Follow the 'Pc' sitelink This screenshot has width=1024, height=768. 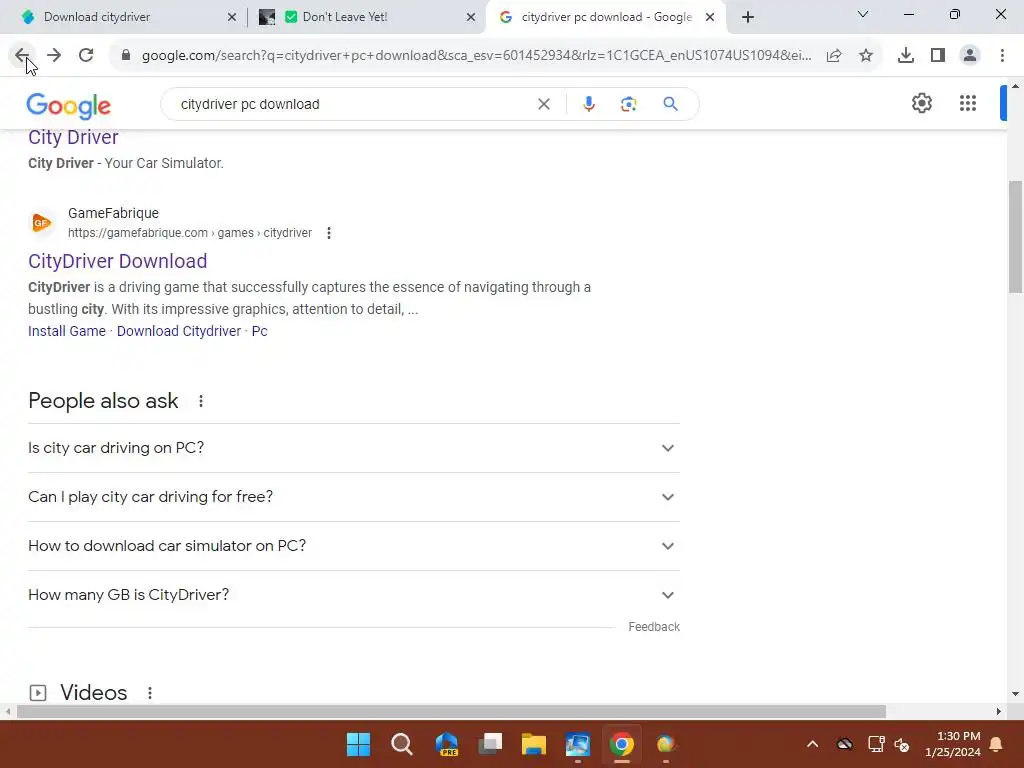point(259,331)
